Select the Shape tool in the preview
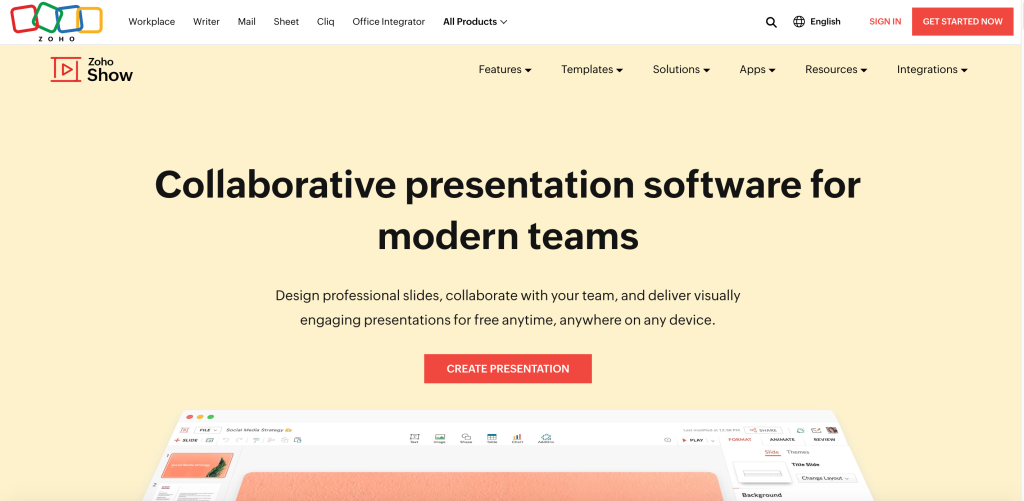 click(466, 438)
